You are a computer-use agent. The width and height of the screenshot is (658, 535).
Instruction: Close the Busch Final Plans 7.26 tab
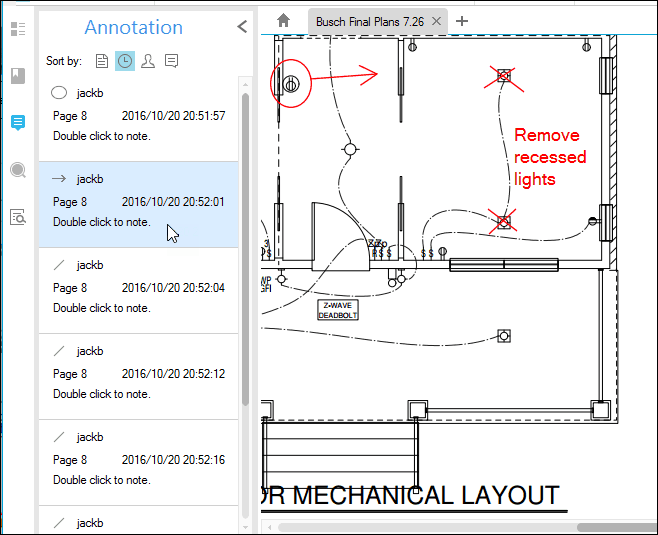click(x=436, y=21)
